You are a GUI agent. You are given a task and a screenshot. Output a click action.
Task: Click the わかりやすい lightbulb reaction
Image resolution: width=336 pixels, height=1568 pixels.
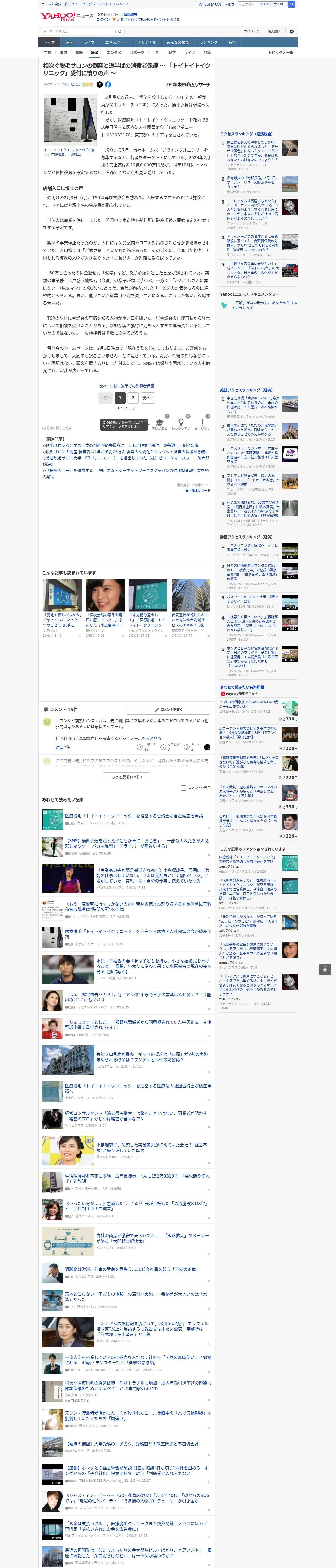point(181,424)
